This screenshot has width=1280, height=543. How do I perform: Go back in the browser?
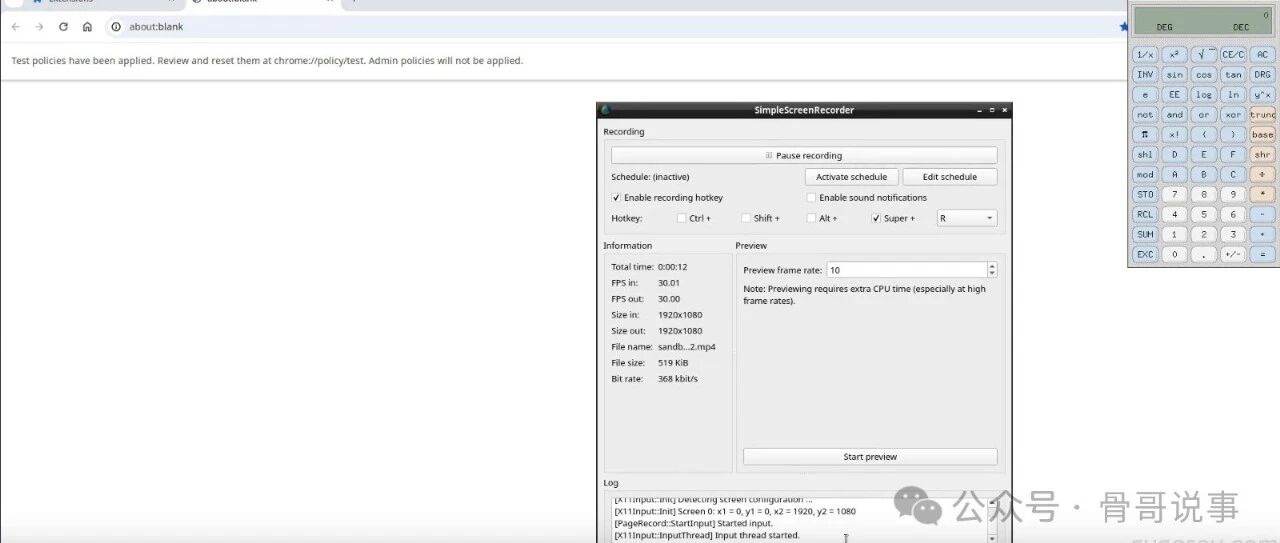15,27
